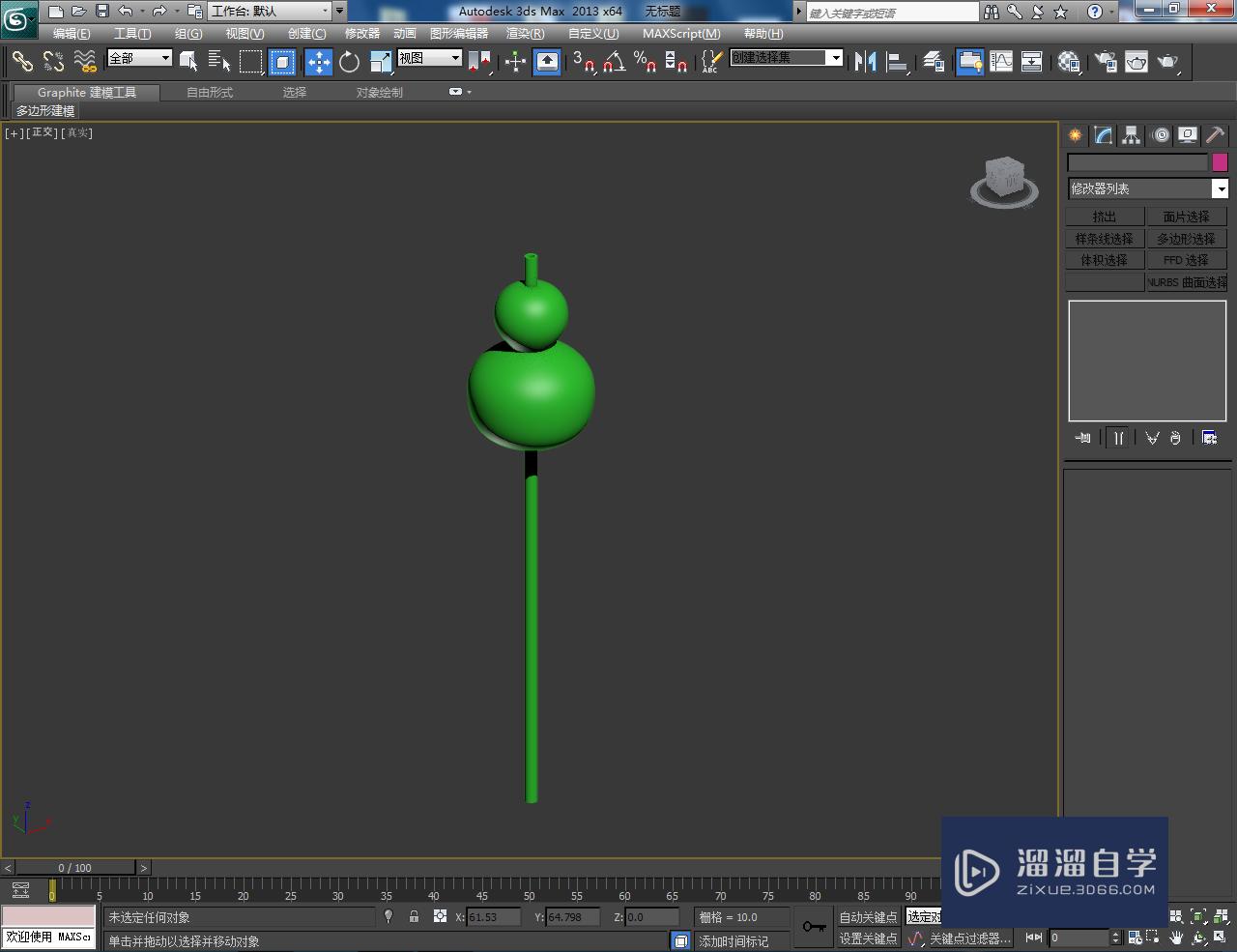Toggle Angle Snap
This screenshot has width=1237, height=952.
pos(615,62)
